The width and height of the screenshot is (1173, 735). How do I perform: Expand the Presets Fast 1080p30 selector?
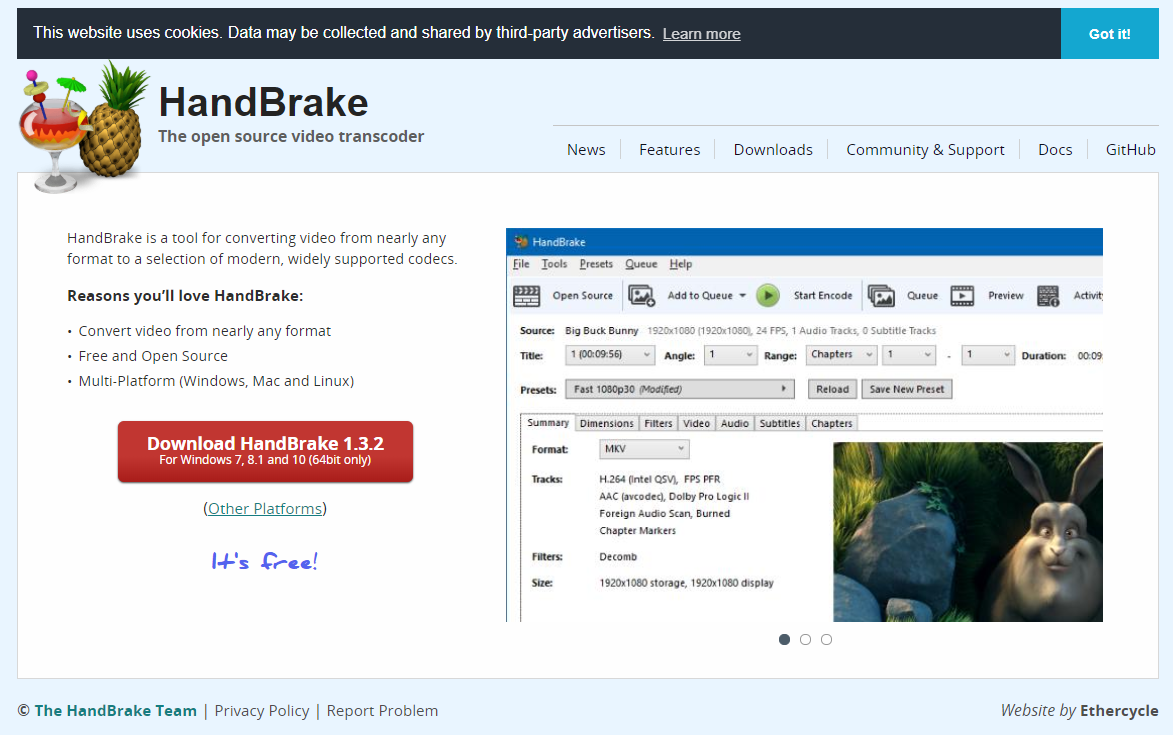679,390
